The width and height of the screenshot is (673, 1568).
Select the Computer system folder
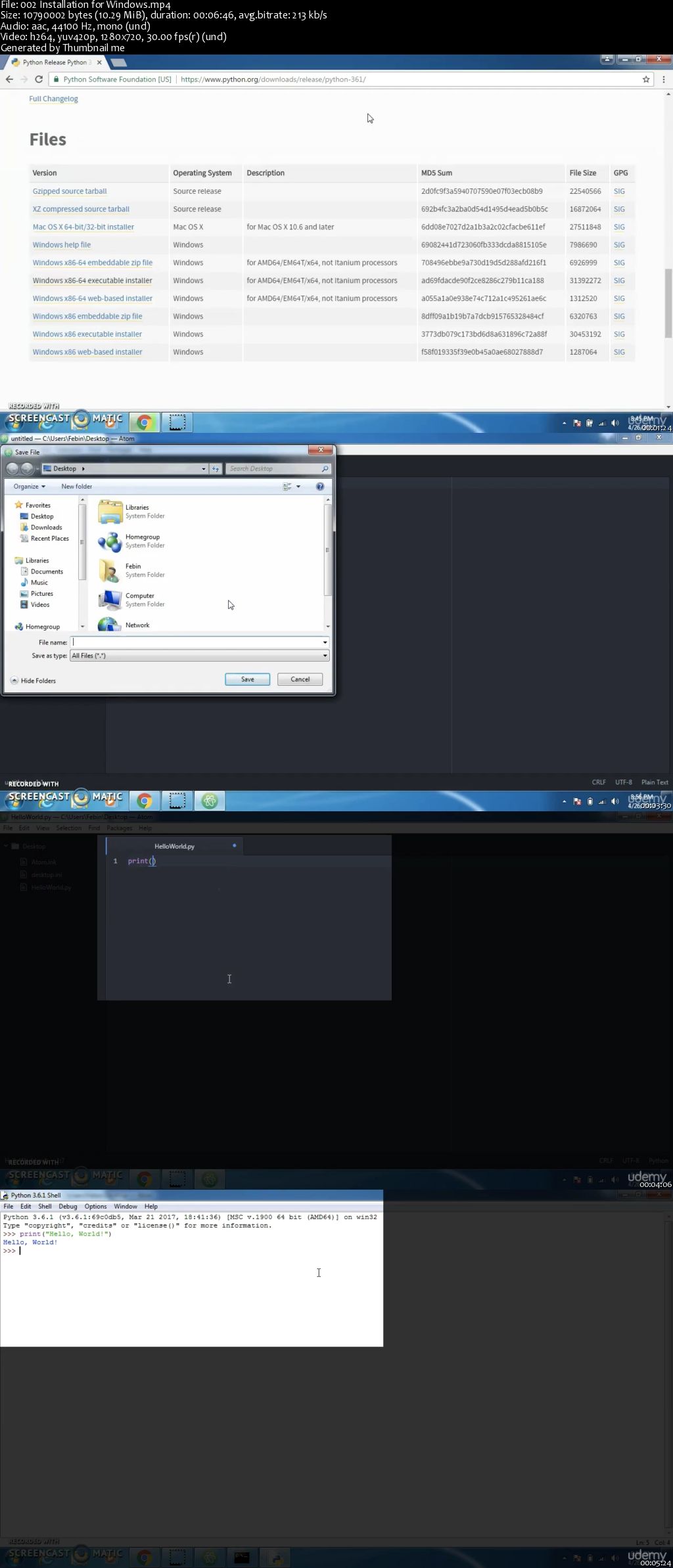pyautogui.click(x=131, y=600)
